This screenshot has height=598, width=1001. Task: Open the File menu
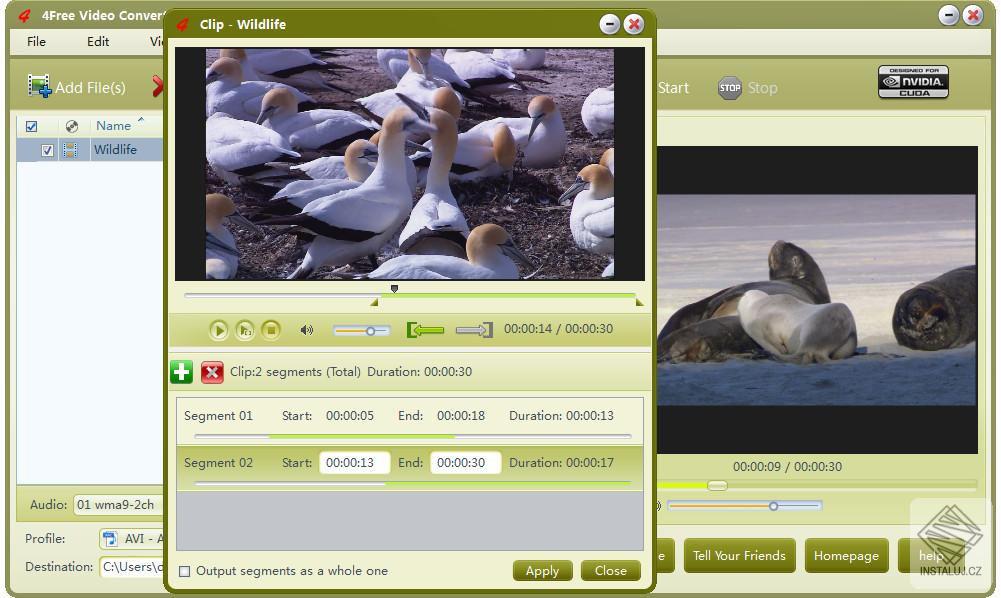click(x=36, y=42)
